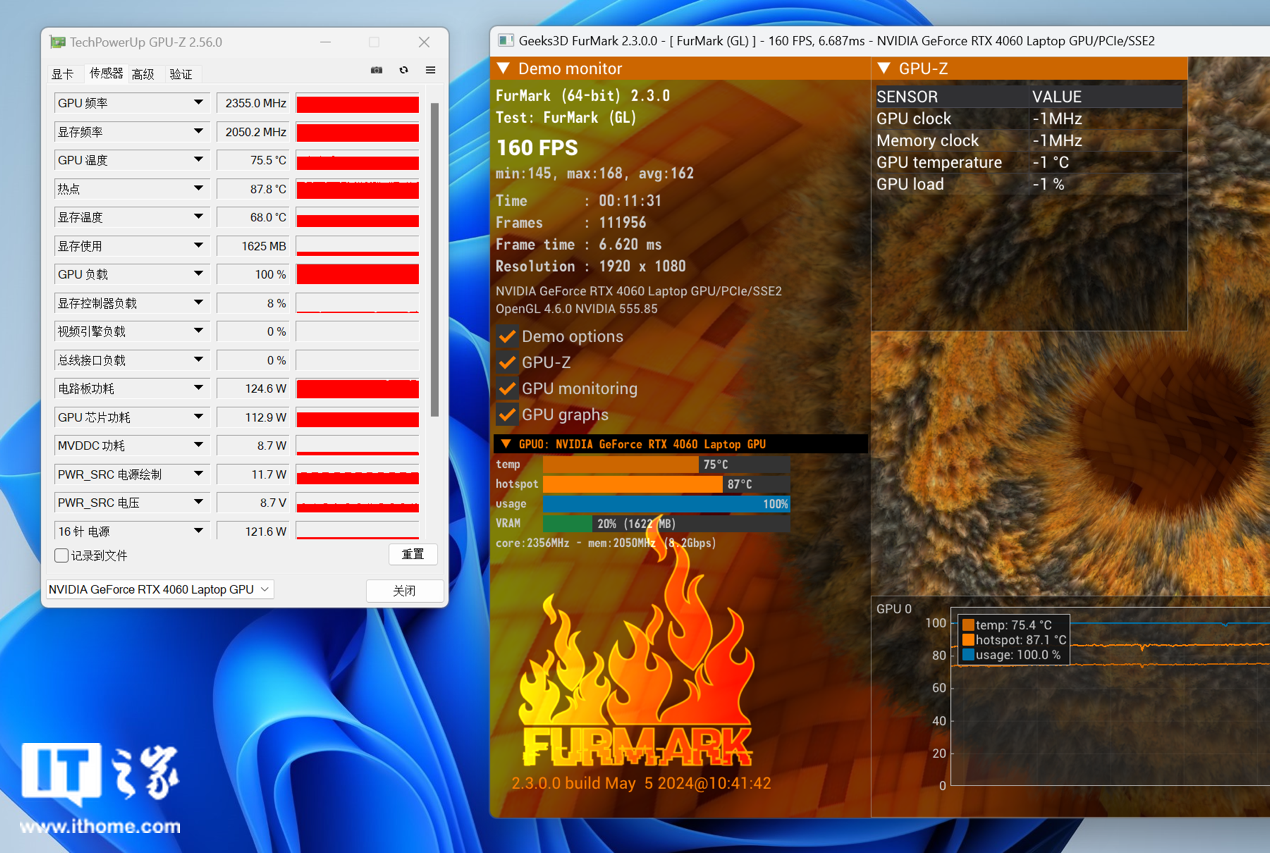Disable the GPU monitoring checkbox

[507, 389]
